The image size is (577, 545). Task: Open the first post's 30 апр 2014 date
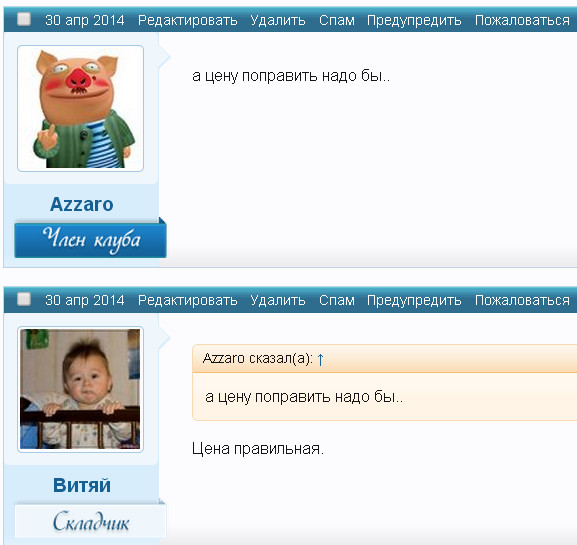[85, 20]
